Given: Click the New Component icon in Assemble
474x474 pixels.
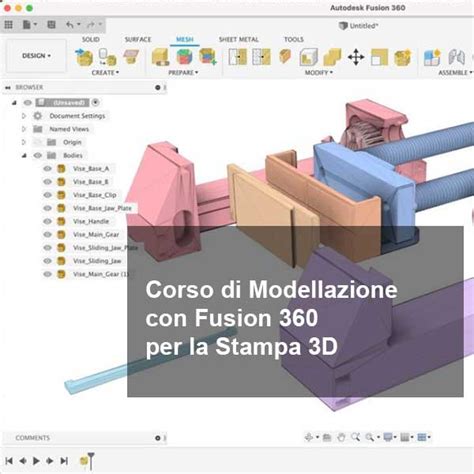Looking at the screenshot, I should tap(432, 57).
